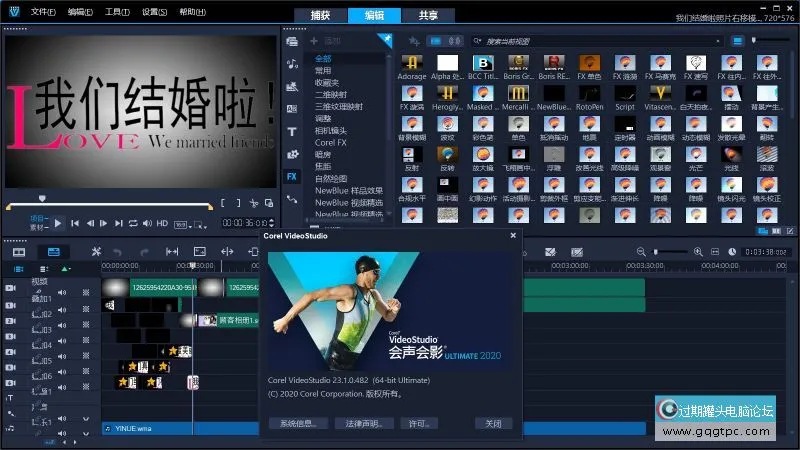The height and width of the screenshot is (450, 800).
Task: Zoom in the timeline with magnifier plus
Action: pyautogui.click(x=698, y=252)
